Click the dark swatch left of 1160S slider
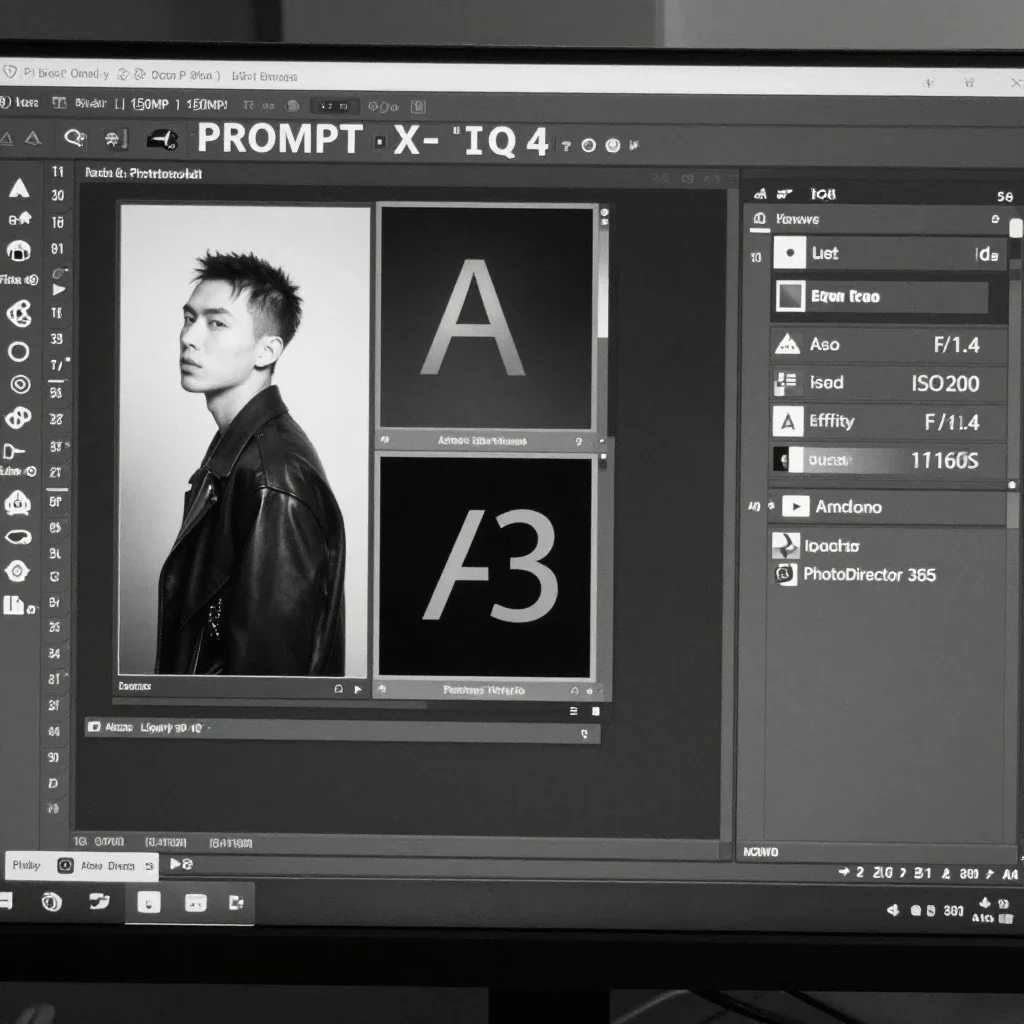Image resolution: width=1024 pixels, height=1024 pixels. [780, 460]
